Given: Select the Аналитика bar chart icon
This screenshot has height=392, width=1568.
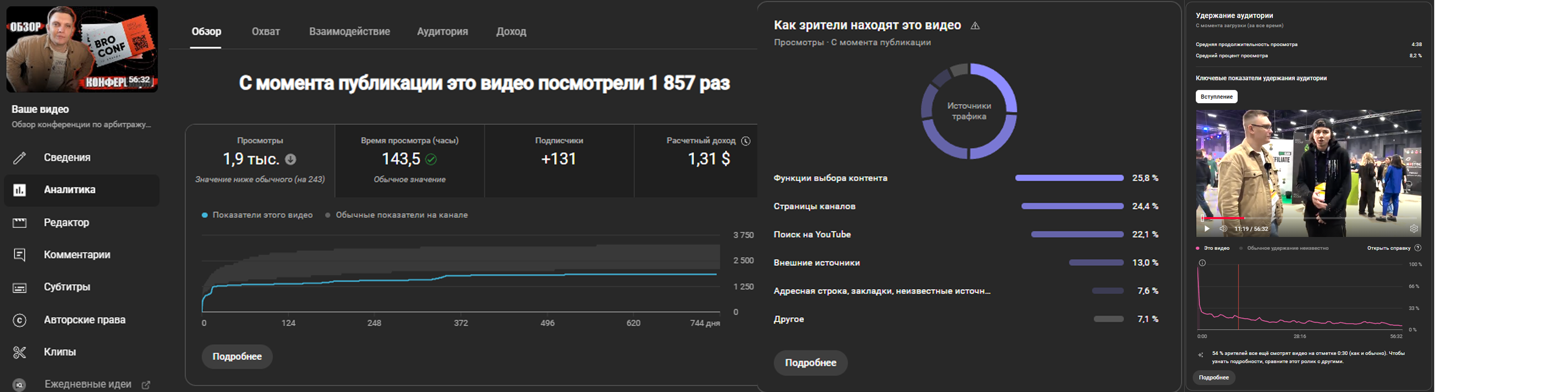Looking at the screenshot, I should tap(20, 190).
